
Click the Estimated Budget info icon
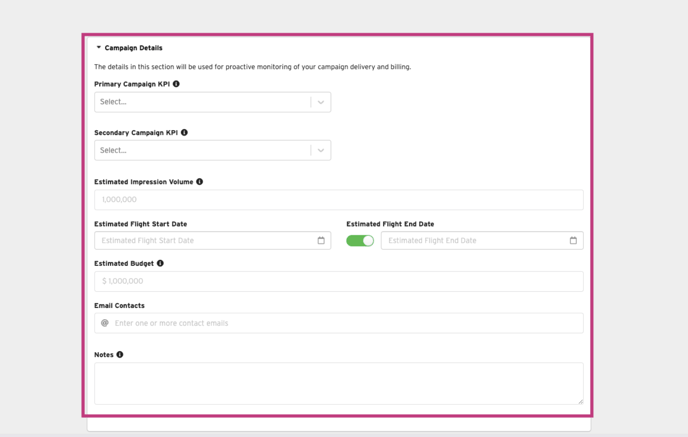click(x=160, y=264)
